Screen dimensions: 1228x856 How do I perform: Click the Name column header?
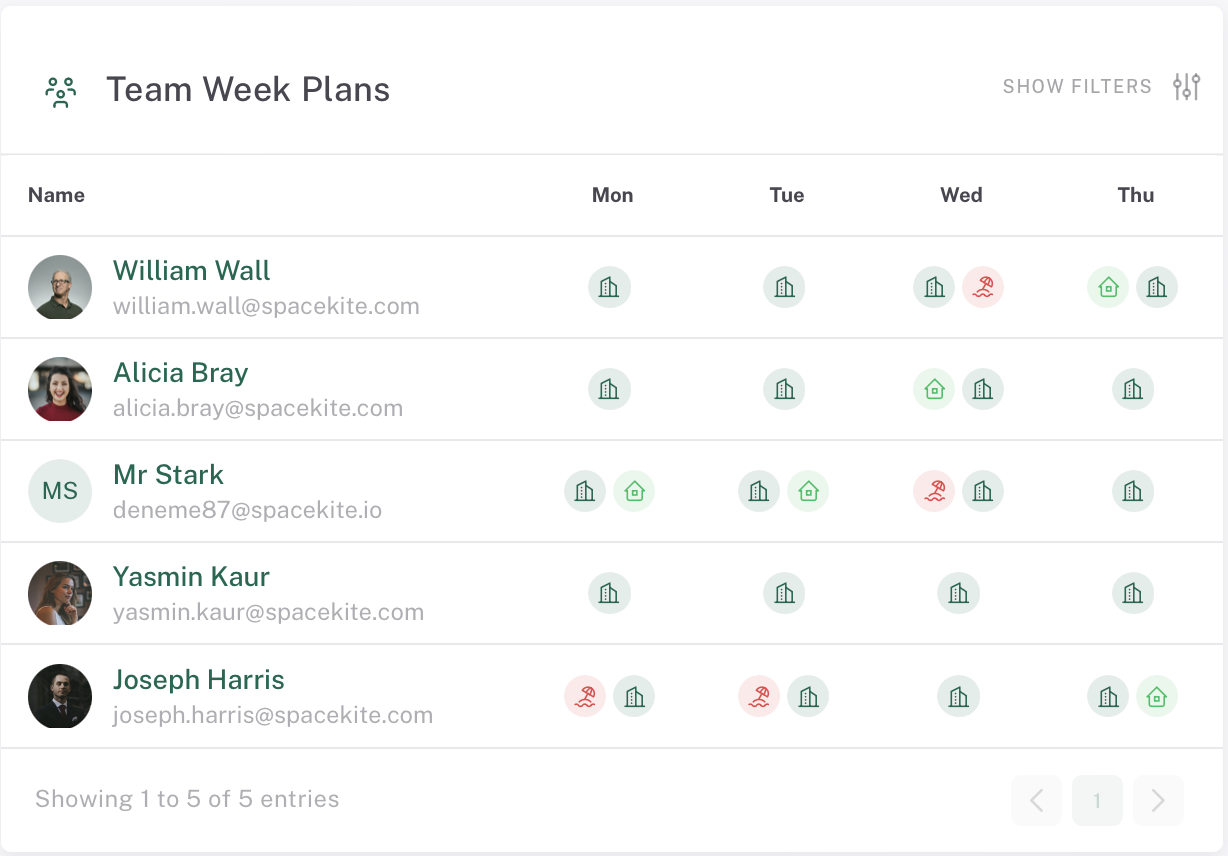pos(56,195)
